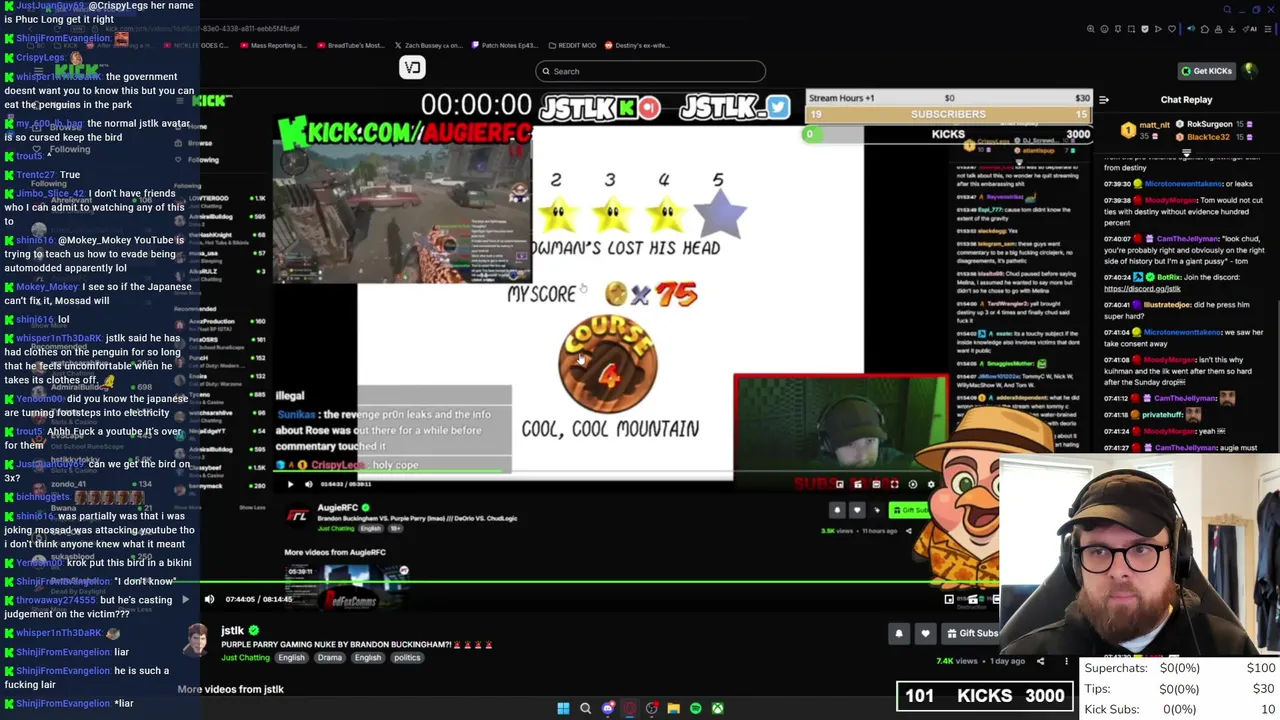Click the megaphone icon in browser toolbar
The image size is (1280, 720).
[x=1191, y=29]
